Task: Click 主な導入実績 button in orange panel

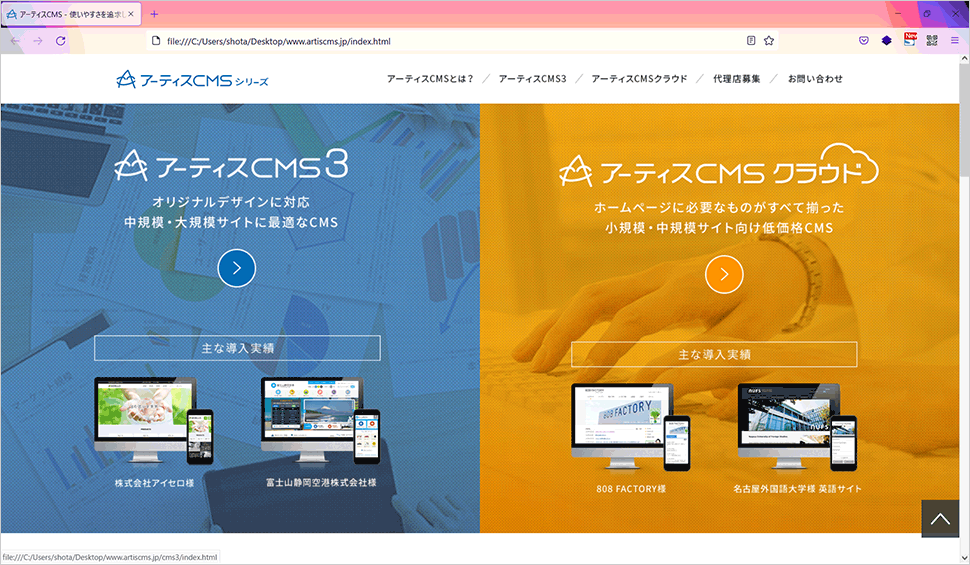Action: [x=715, y=354]
